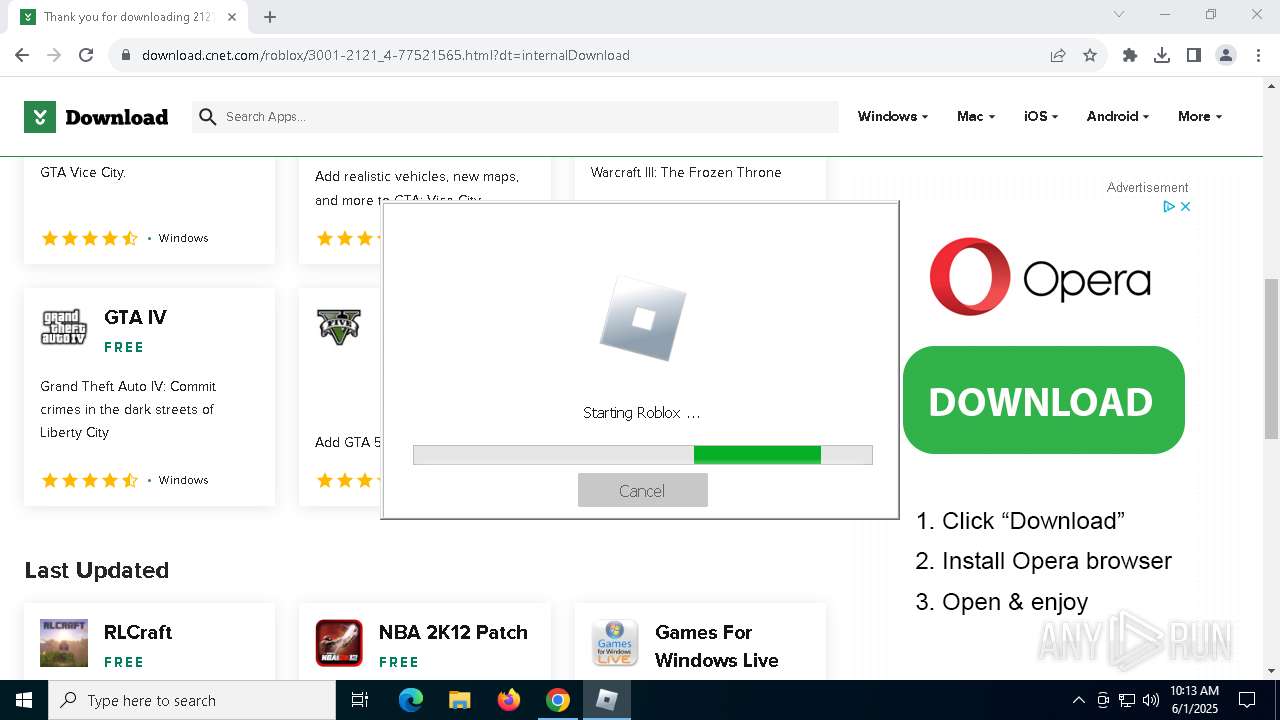Click the GTA Vice City star rating

click(x=90, y=238)
